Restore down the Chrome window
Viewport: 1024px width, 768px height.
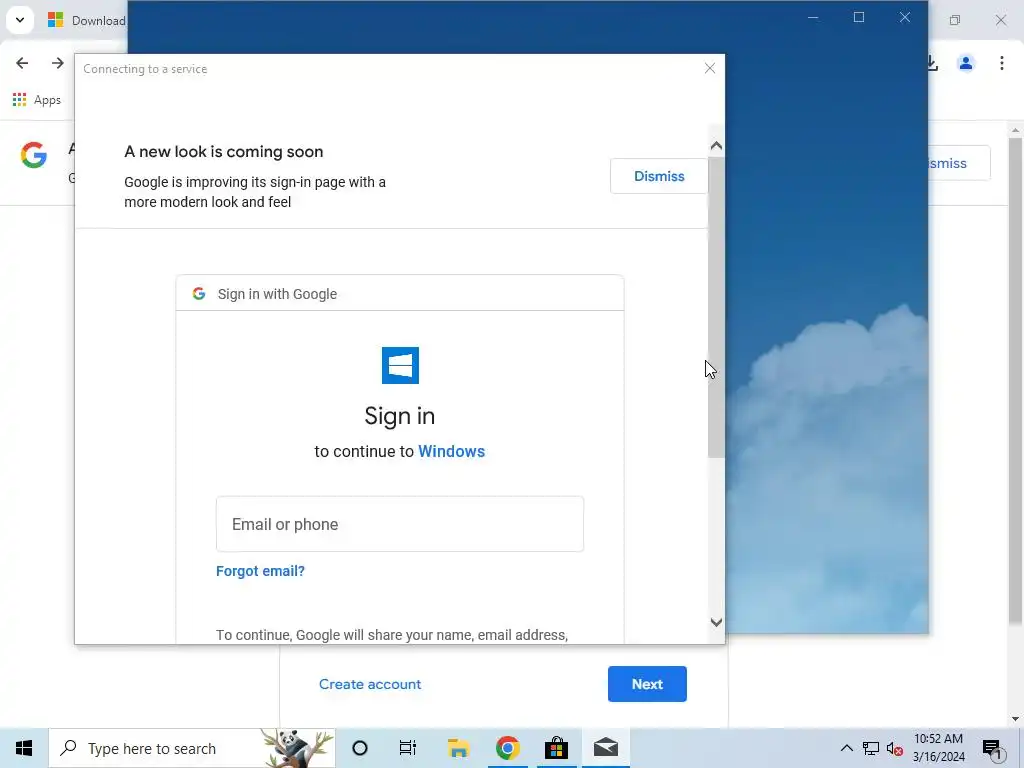(955, 20)
